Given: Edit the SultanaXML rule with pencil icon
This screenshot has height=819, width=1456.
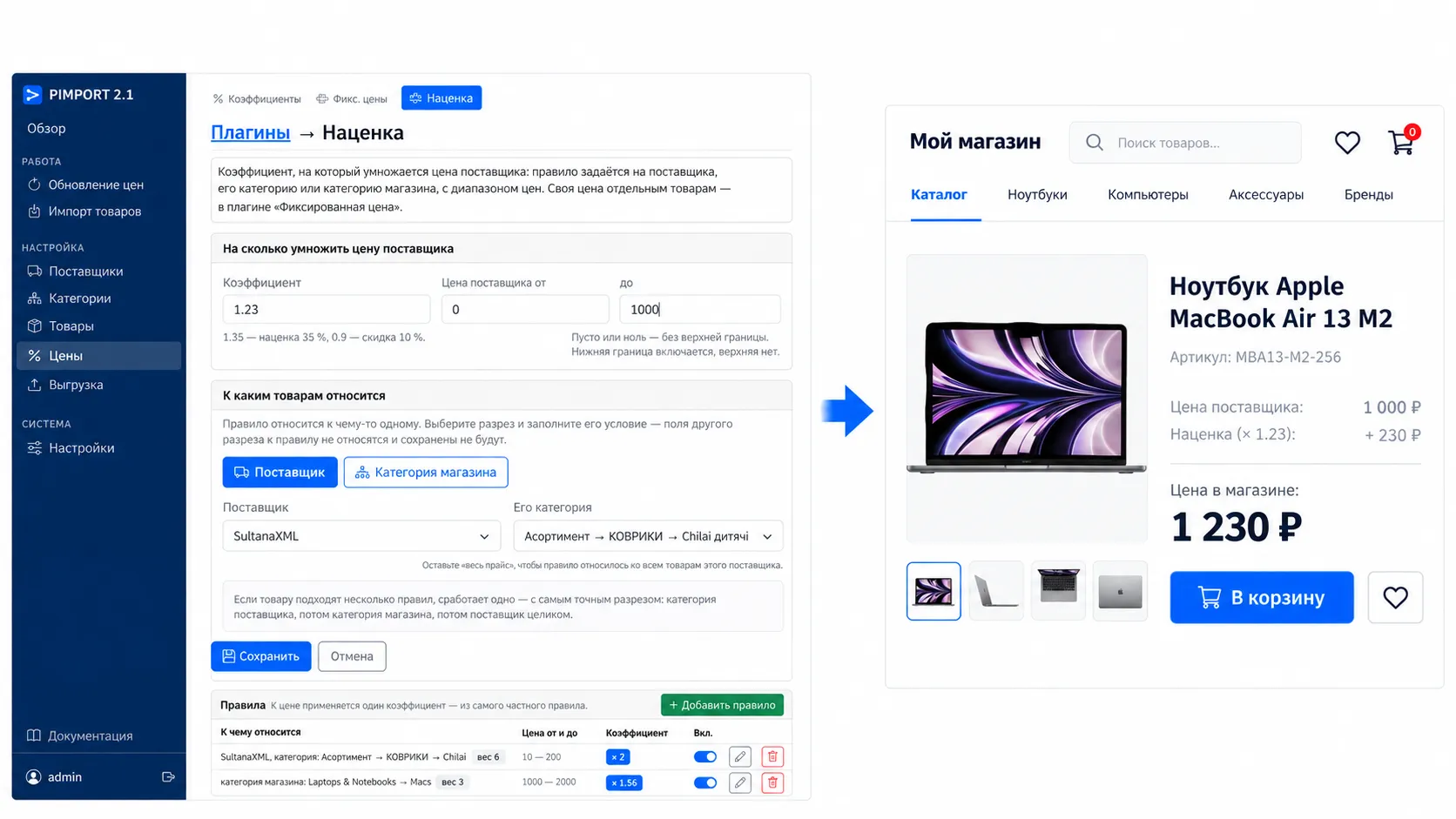Looking at the screenshot, I should pos(740,757).
